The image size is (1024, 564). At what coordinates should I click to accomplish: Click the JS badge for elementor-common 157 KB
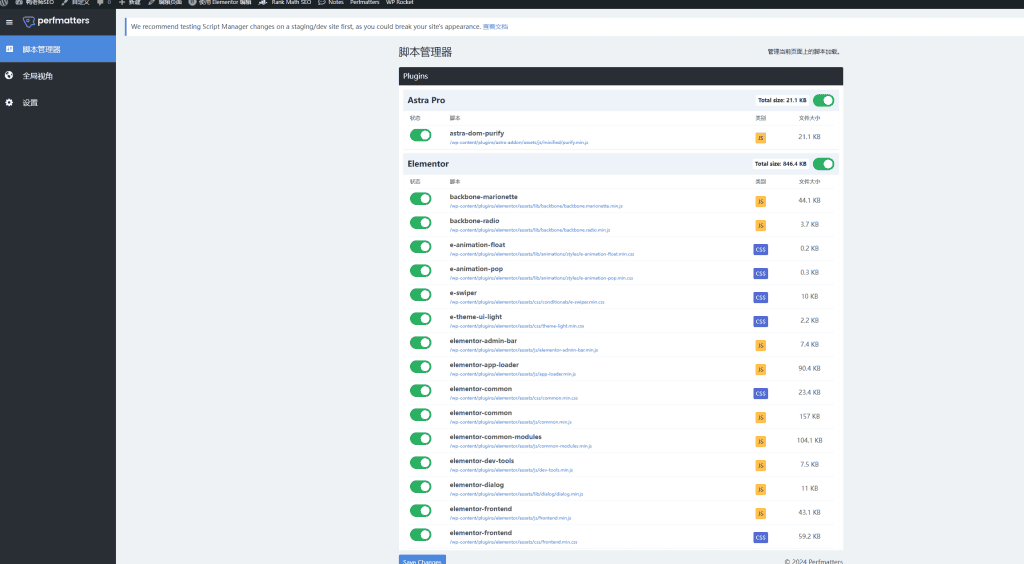[x=760, y=417]
